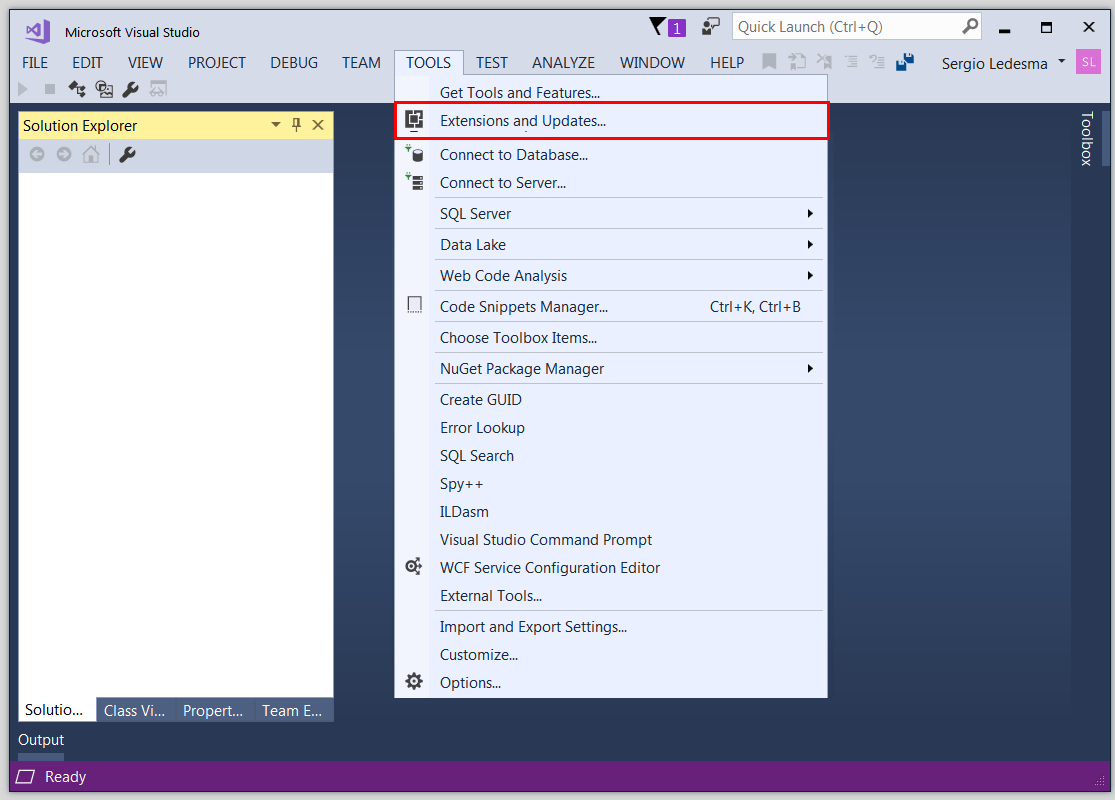Click the wrench toolbar icon under VIEW
Screen dimensions: 1115x800
coord(130,89)
